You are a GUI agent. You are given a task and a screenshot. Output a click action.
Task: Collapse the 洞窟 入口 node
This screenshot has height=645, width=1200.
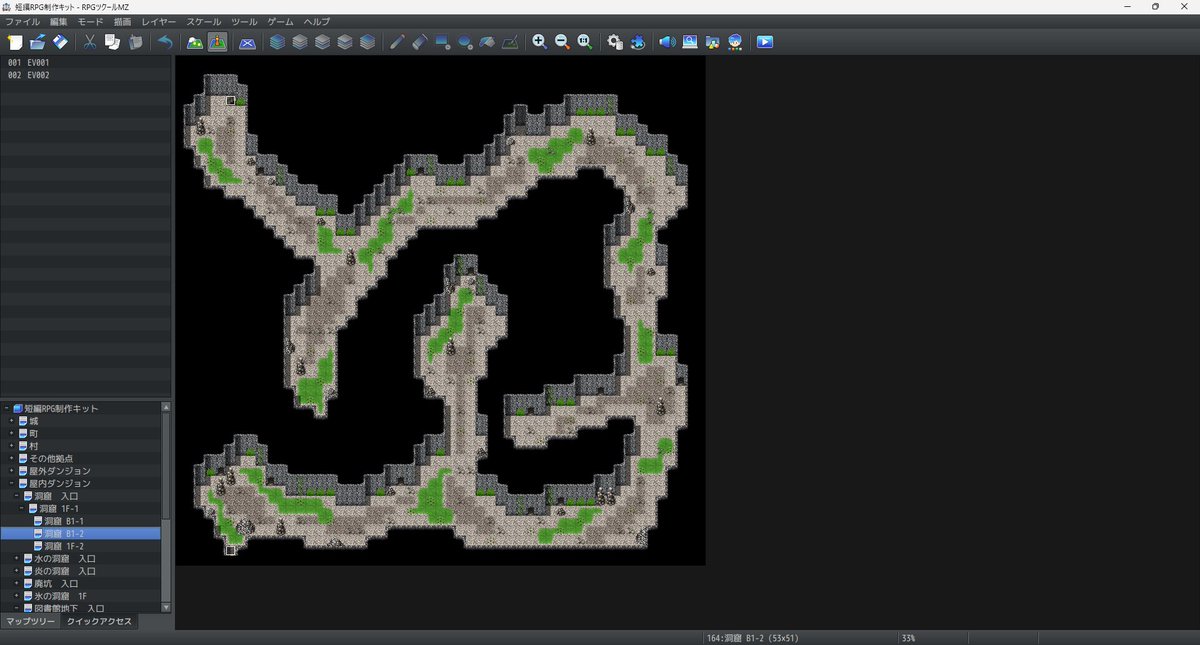coord(19,496)
